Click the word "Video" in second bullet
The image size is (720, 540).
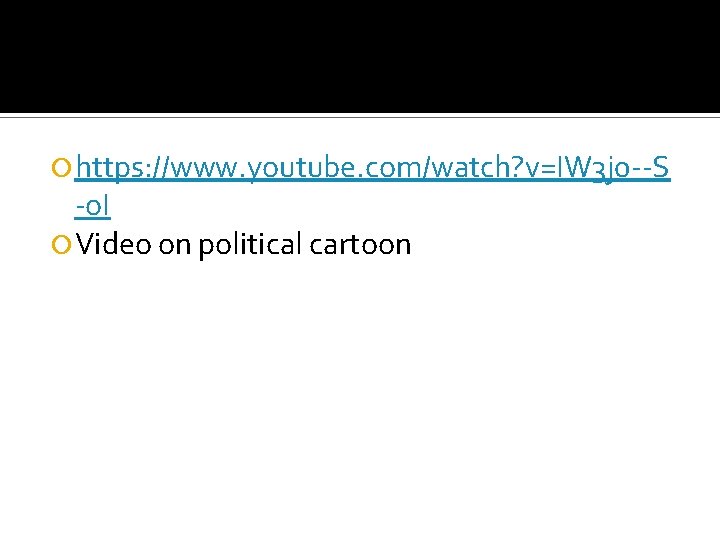tap(113, 243)
